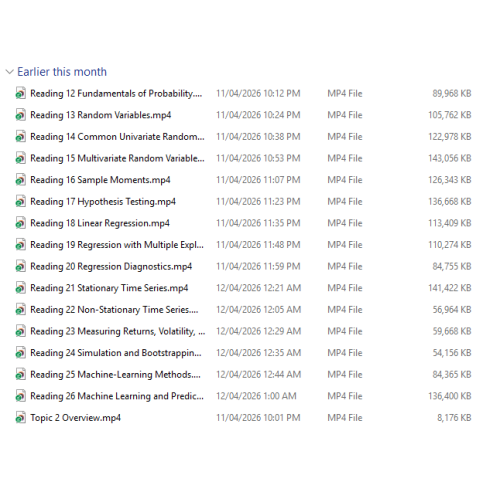Screen dimensions: 500x500
Task: Click the icon of Reading 26 Machine Learning and Predic
Action: point(20,396)
